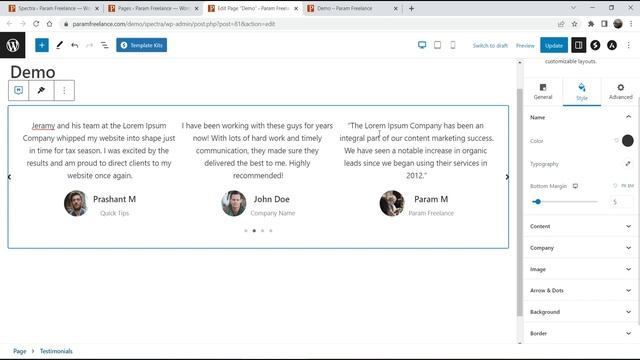Click the Update button

tap(553, 45)
